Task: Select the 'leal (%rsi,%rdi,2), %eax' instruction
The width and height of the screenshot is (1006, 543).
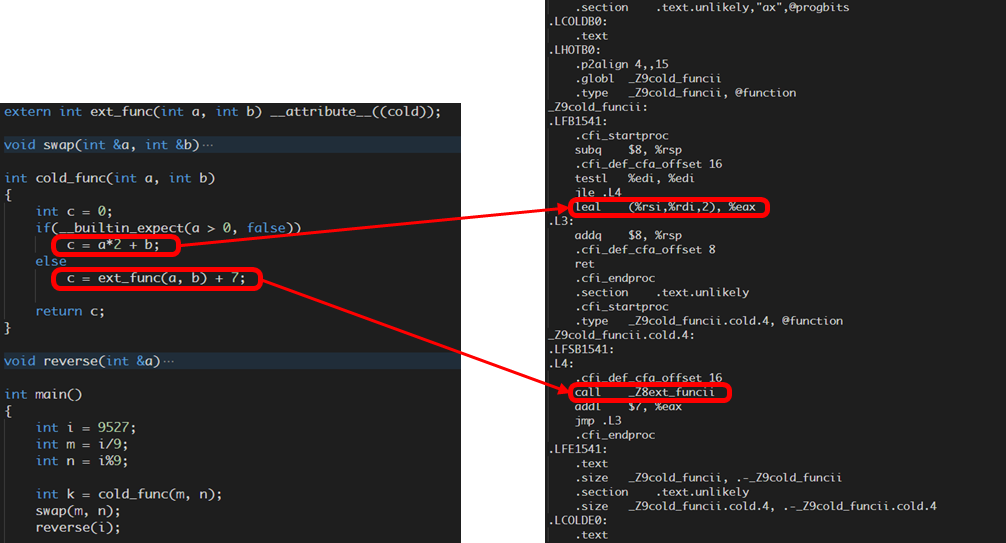Action: coord(665,207)
